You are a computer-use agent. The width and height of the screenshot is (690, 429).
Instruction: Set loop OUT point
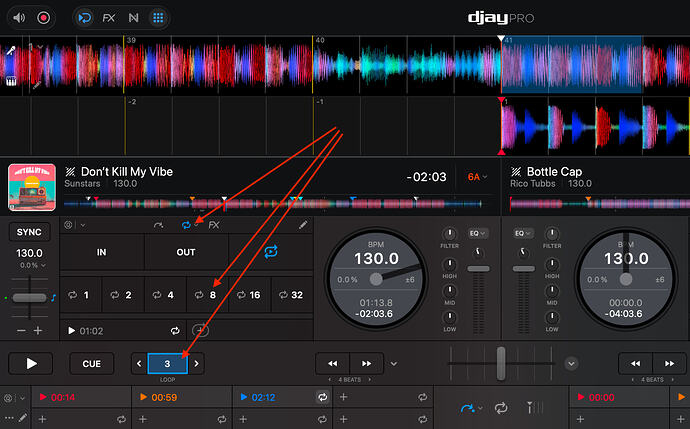[x=186, y=252]
